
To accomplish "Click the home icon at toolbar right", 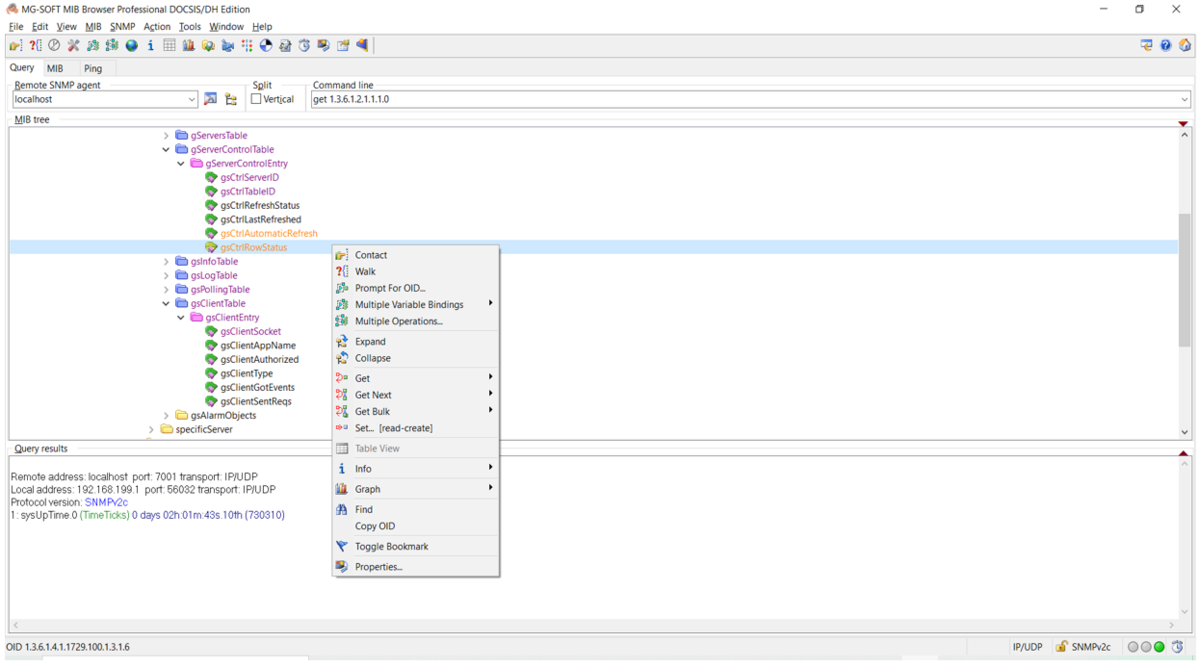I will click(1185, 45).
